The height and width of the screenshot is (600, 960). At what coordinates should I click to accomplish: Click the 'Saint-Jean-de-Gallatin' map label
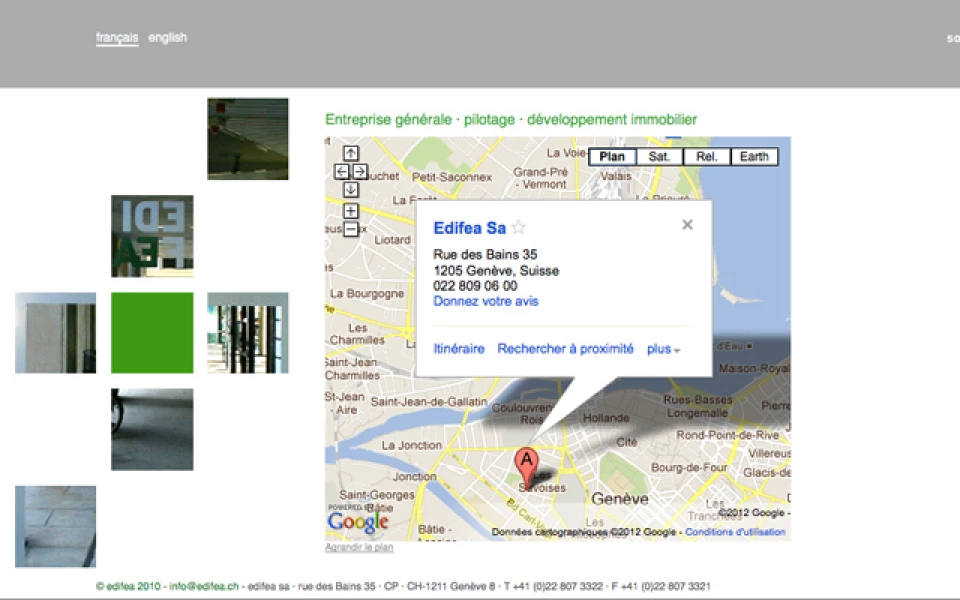coord(429,402)
